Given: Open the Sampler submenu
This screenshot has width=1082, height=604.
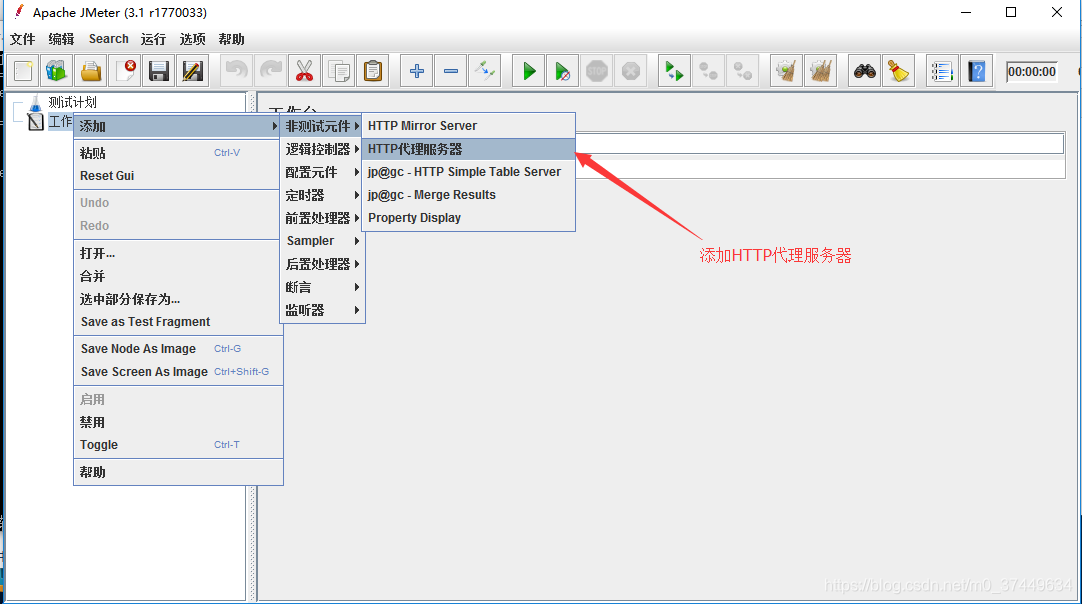Looking at the screenshot, I should click(310, 240).
